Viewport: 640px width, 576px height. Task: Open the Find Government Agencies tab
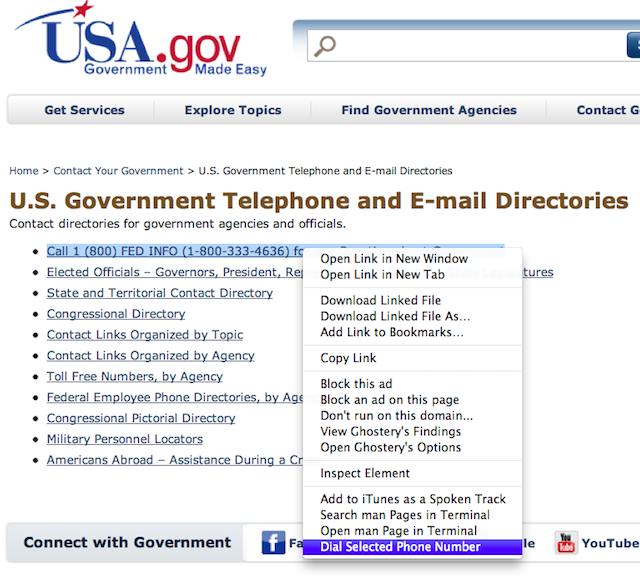pyautogui.click(x=429, y=110)
